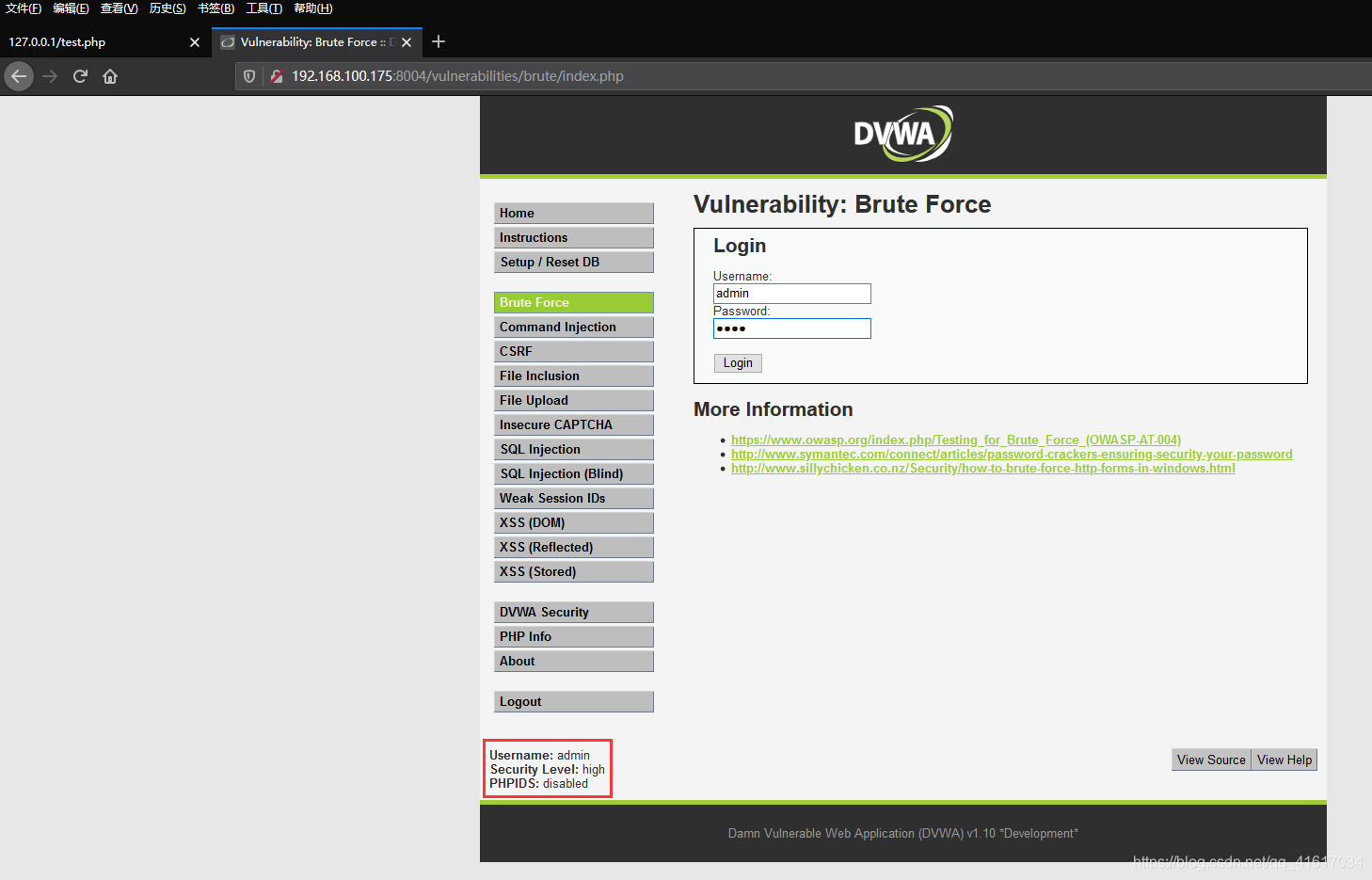Open PHP Info page
Screen dimensions: 1372x880
(x=574, y=636)
